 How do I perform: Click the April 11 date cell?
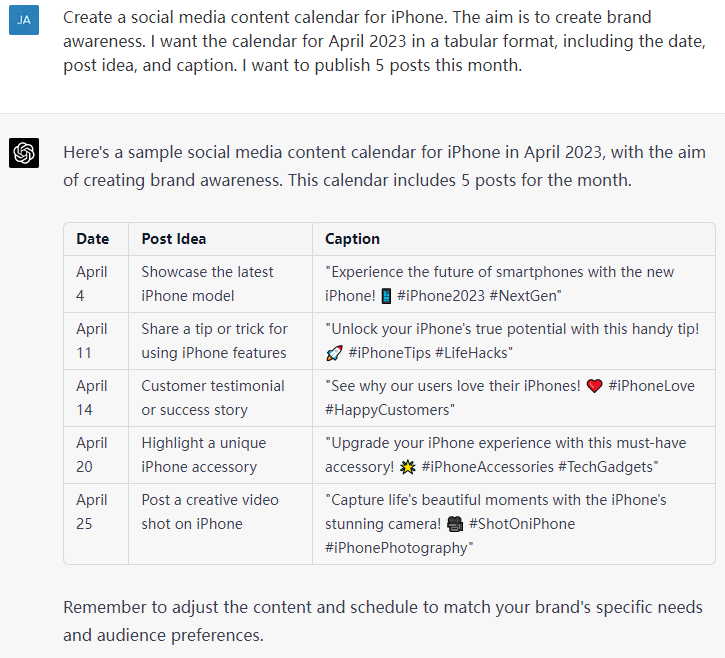tap(96, 341)
